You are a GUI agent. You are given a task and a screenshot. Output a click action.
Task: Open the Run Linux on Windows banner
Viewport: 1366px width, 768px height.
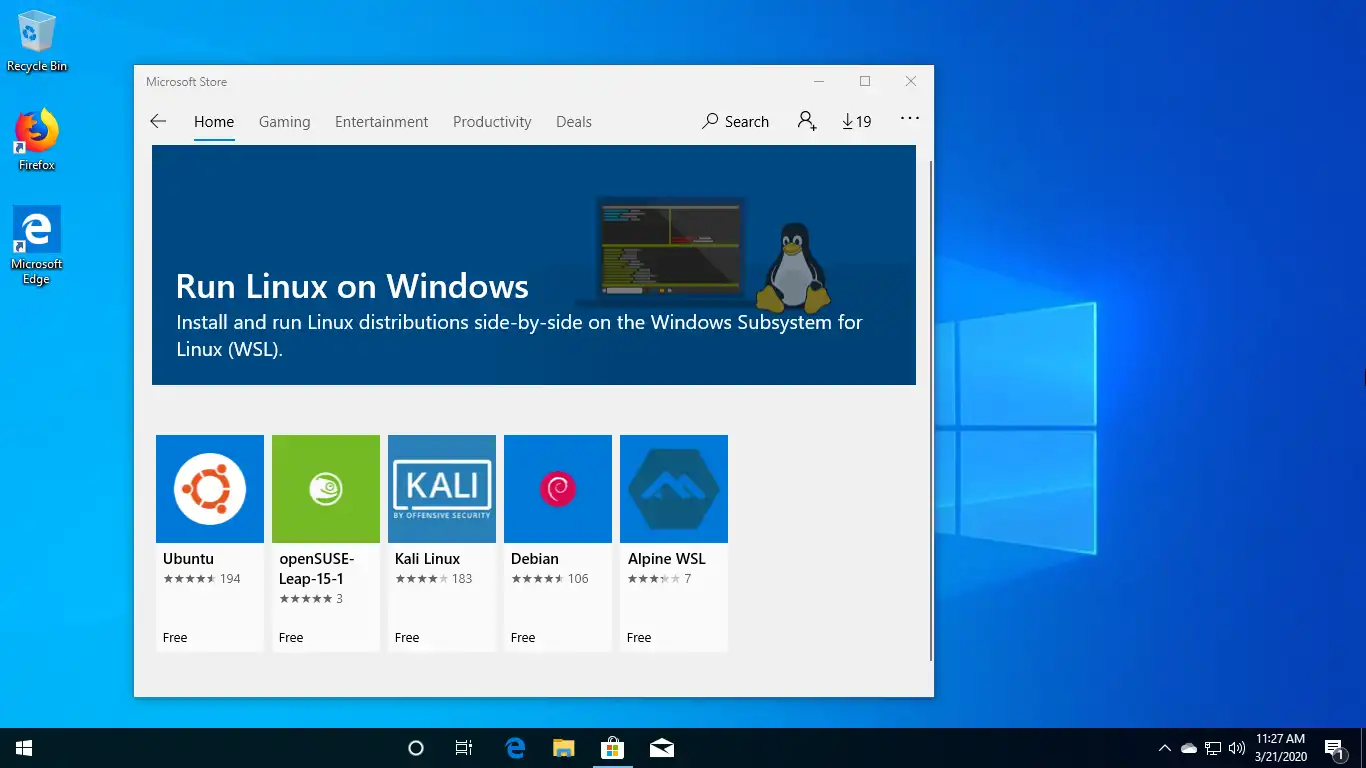534,265
